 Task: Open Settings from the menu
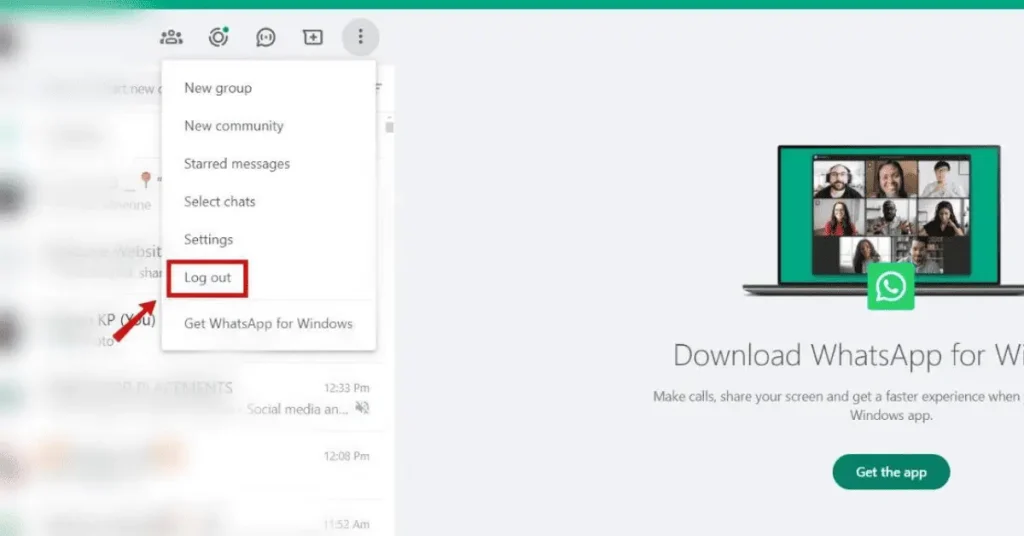[x=268, y=239]
